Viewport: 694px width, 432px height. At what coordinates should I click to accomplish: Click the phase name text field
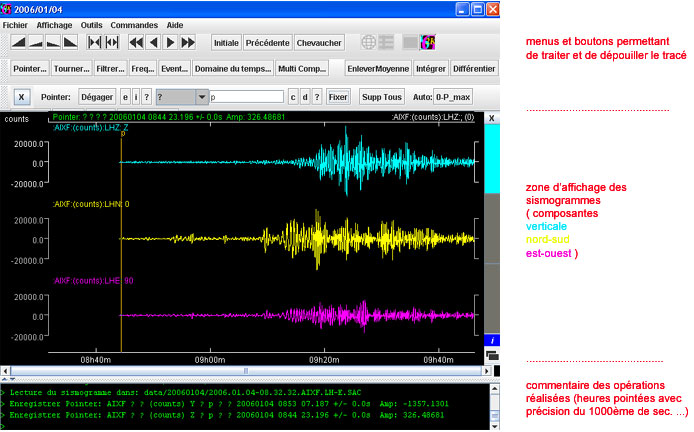(x=246, y=96)
